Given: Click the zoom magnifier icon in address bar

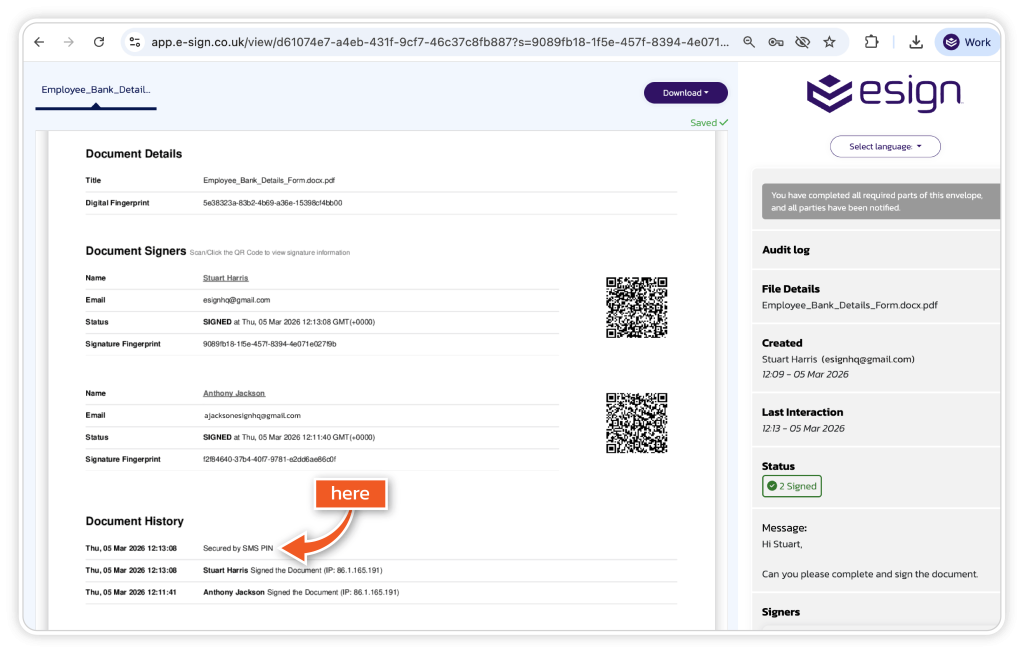Looking at the screenshot, I should pyautogui.click(x=749, y=42).
